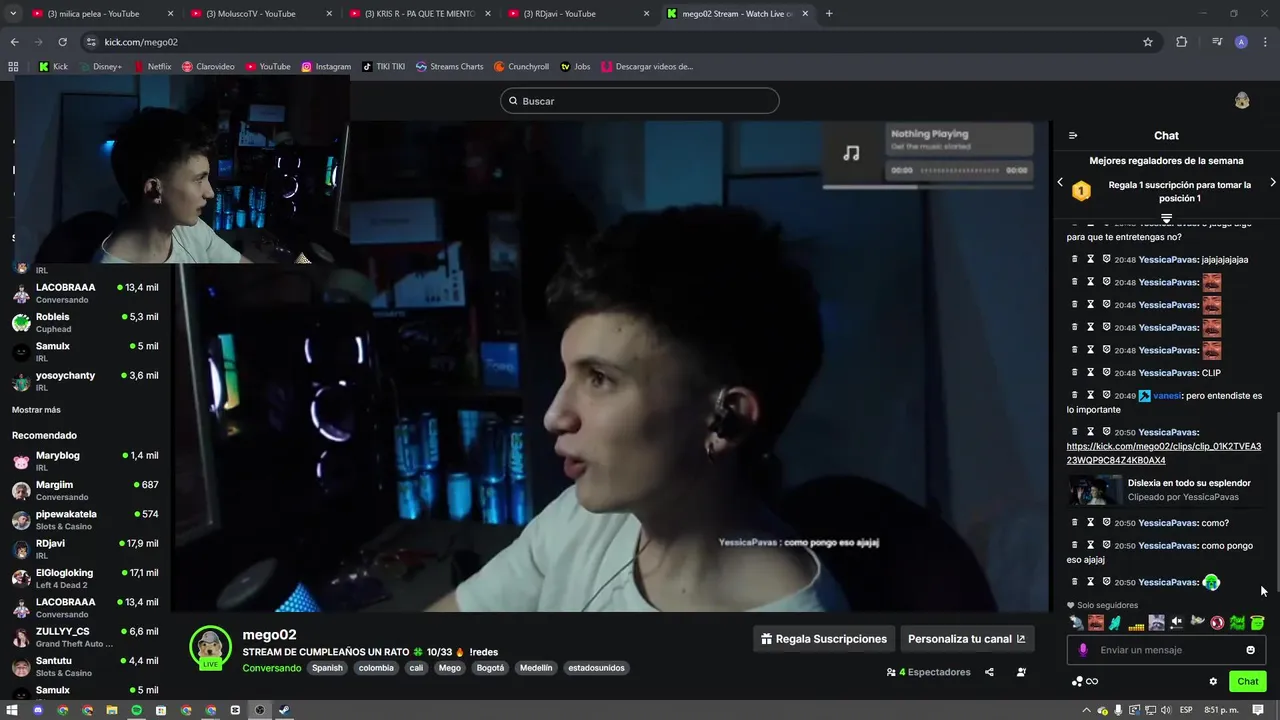This screenshot has width=1280, height=720.
Task: Open Streams Charts bookmark
Action: click(x=449, y=66)
